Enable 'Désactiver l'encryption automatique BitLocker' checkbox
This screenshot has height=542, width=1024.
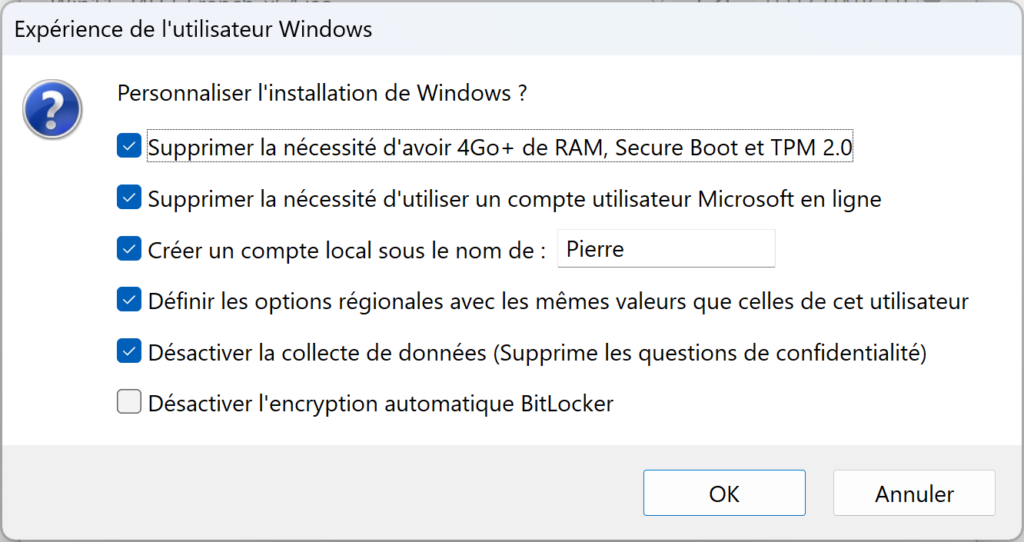(129, 402)
